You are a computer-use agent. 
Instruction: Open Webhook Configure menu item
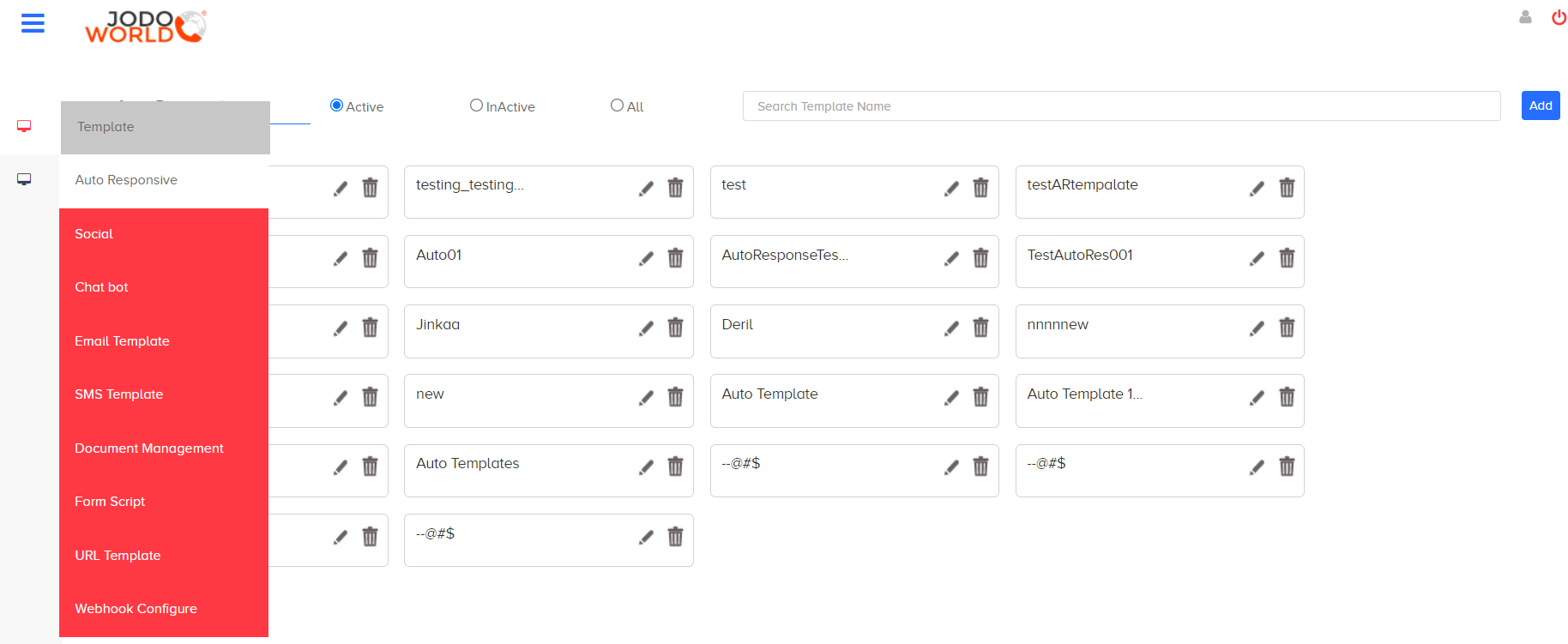click(x=164, y=609)
